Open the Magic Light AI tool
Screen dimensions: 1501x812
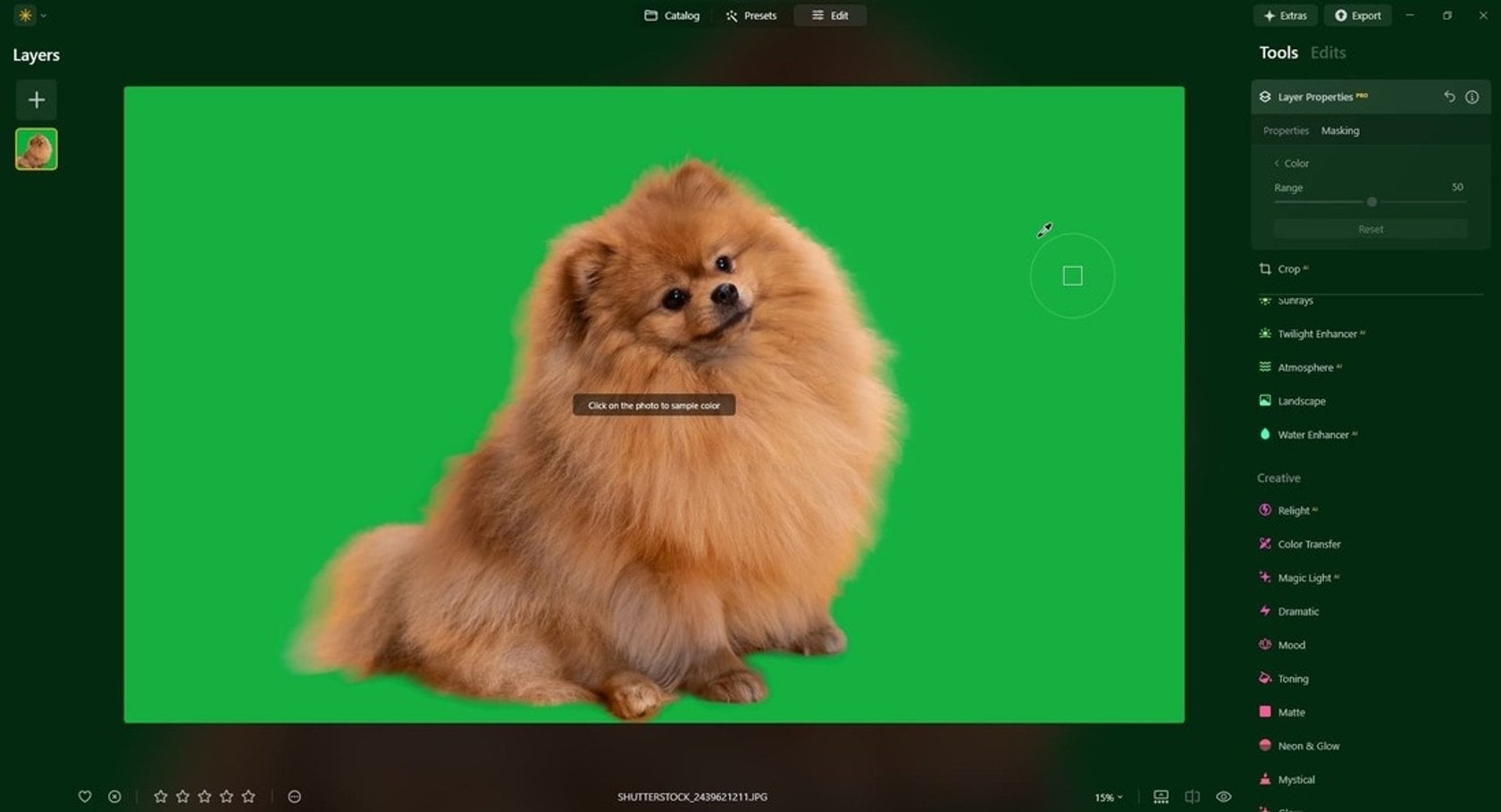(1304, 577)
